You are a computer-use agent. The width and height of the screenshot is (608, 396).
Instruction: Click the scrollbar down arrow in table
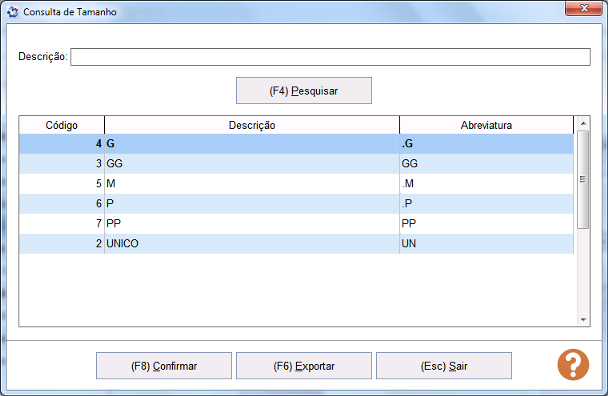click(583, 320)
